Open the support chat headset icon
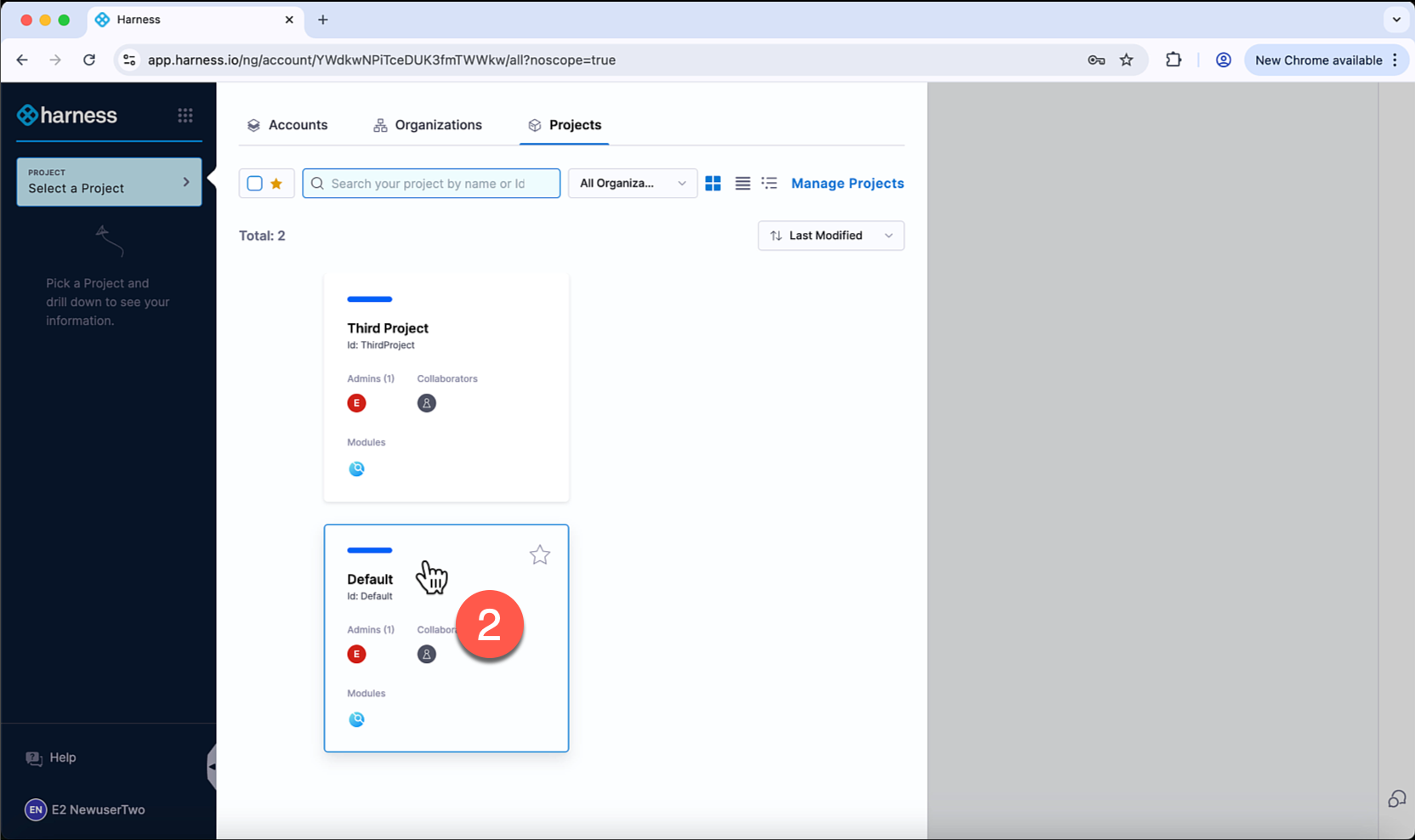The image size is (1415, 840). click(1396, 799)
